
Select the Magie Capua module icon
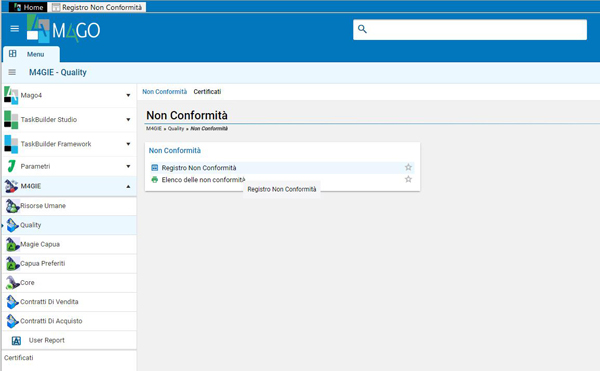[12, 244]
